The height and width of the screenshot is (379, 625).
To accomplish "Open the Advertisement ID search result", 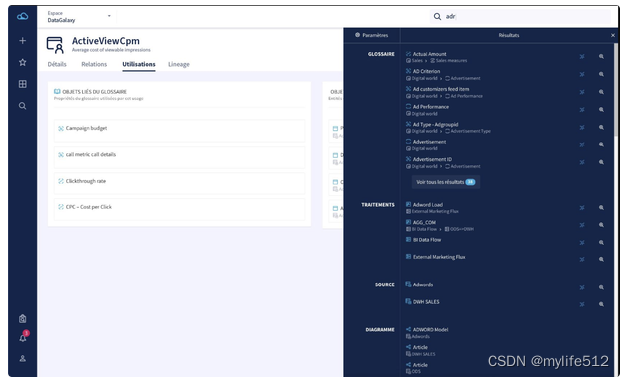I will coord(432,159).
